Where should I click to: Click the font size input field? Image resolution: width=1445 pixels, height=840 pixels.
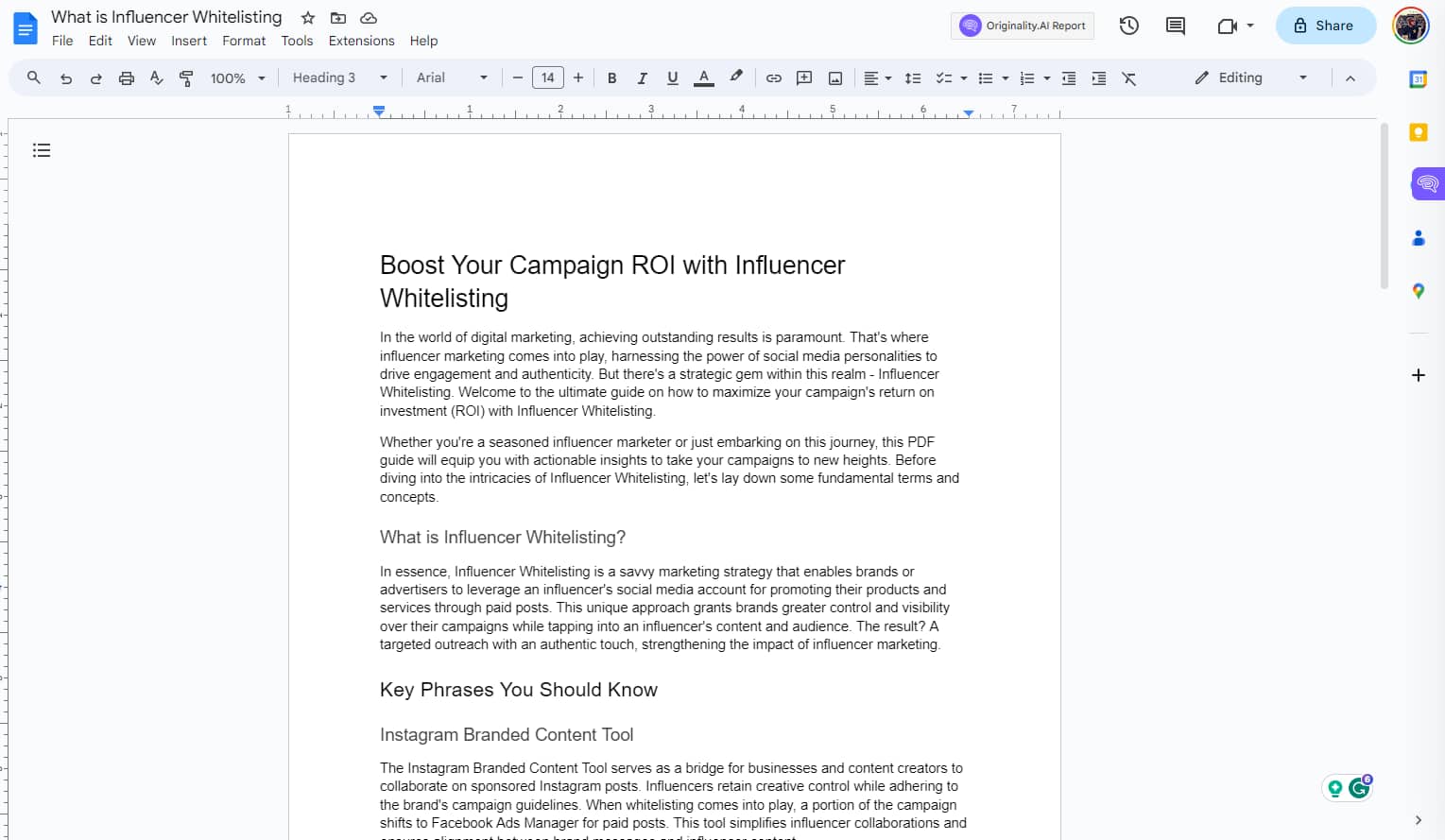pos(547,77)
